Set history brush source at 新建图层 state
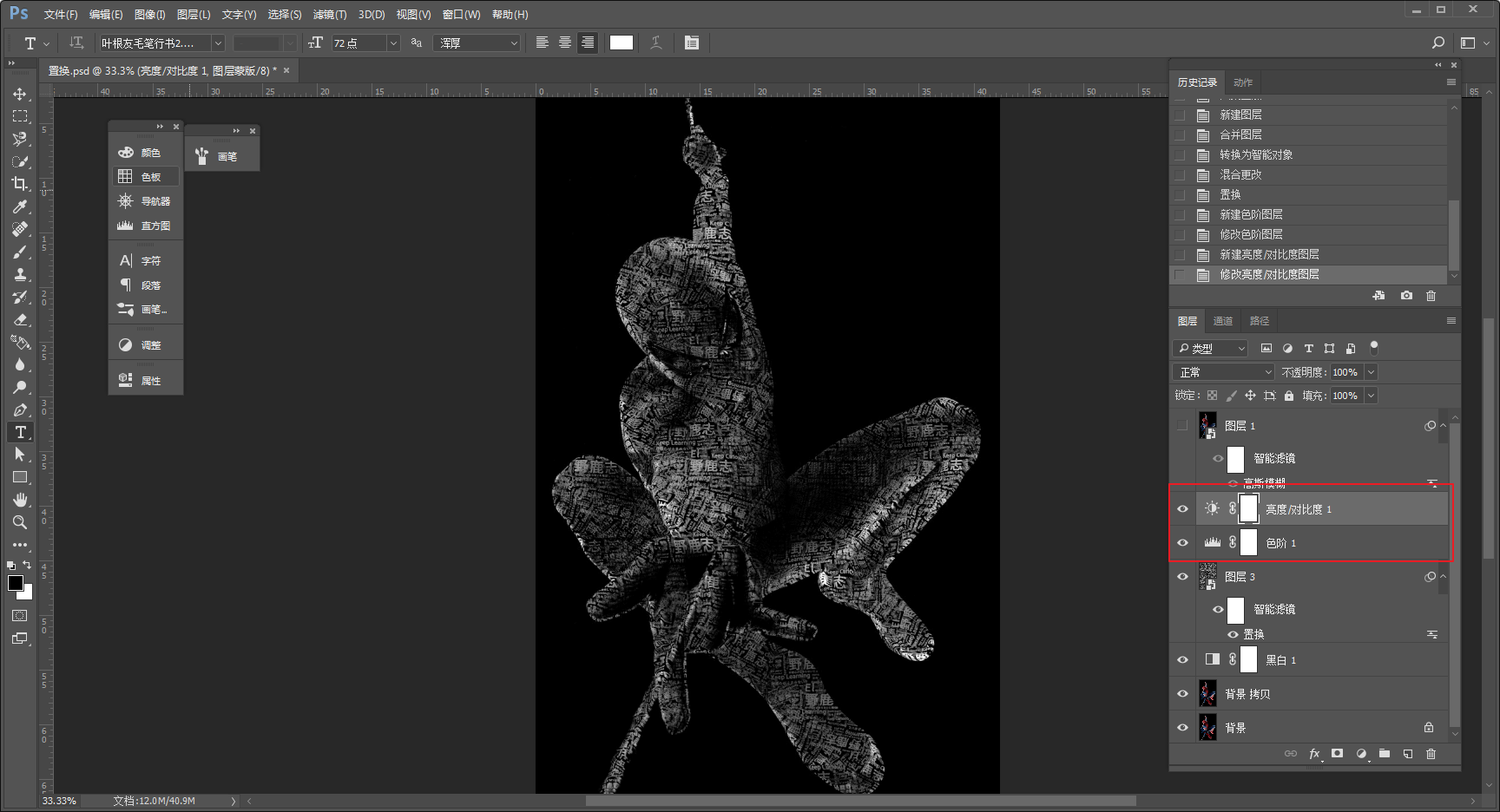This screenshot has height=812, width=1500. click(x=1180, y=115)
